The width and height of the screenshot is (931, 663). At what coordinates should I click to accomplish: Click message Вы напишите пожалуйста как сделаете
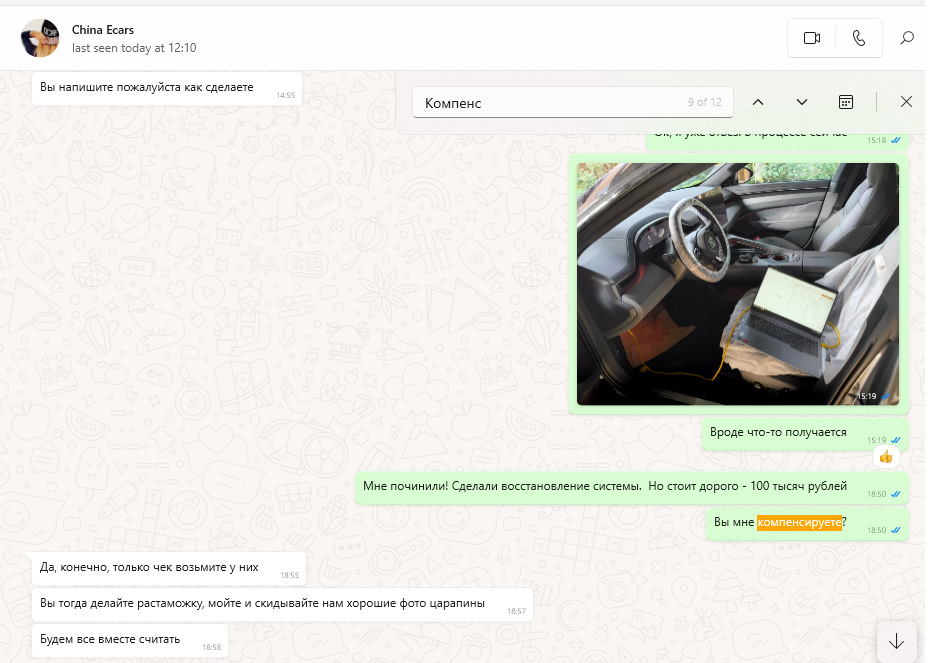coord(167,88)
